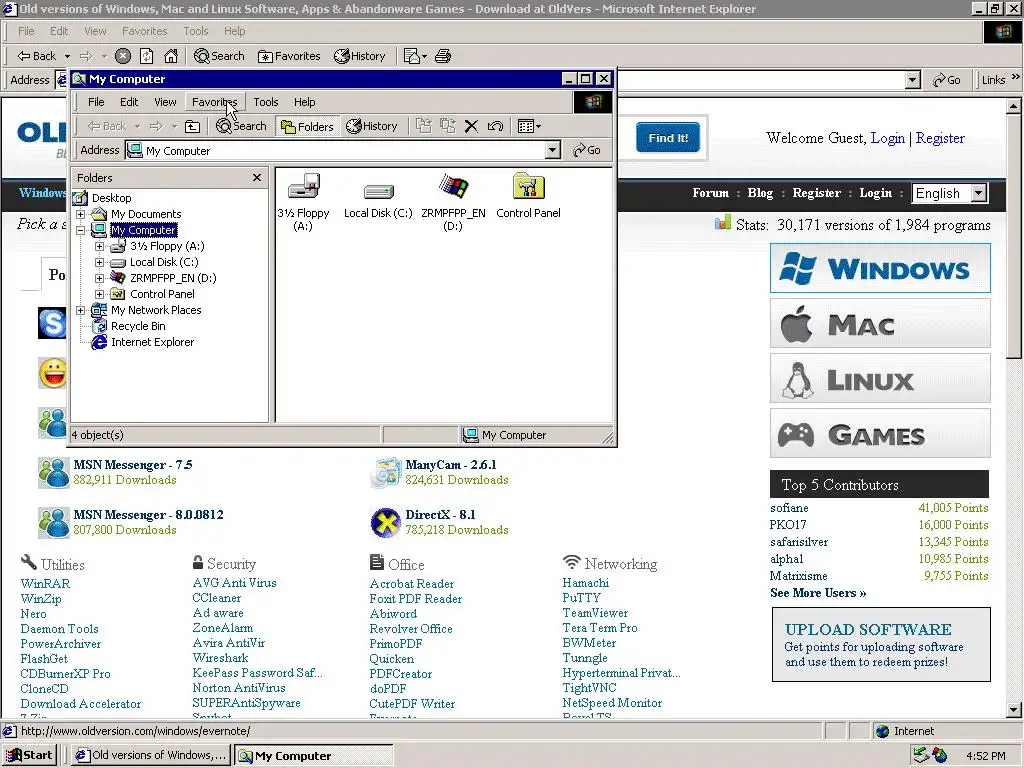The width and height of the screenshot is (1024, 768).
Task: Click Search in Internet Explorer toolbar
Action: [219, 56]
